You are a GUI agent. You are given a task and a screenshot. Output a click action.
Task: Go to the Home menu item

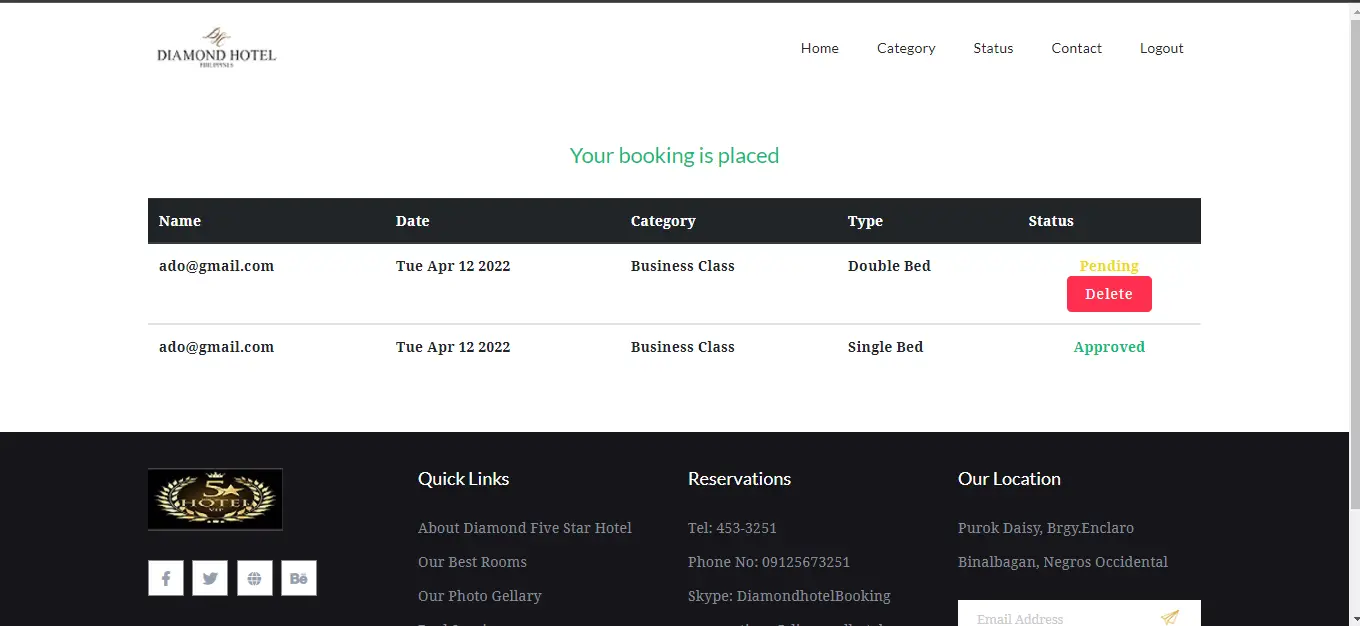tap(819, 48)
